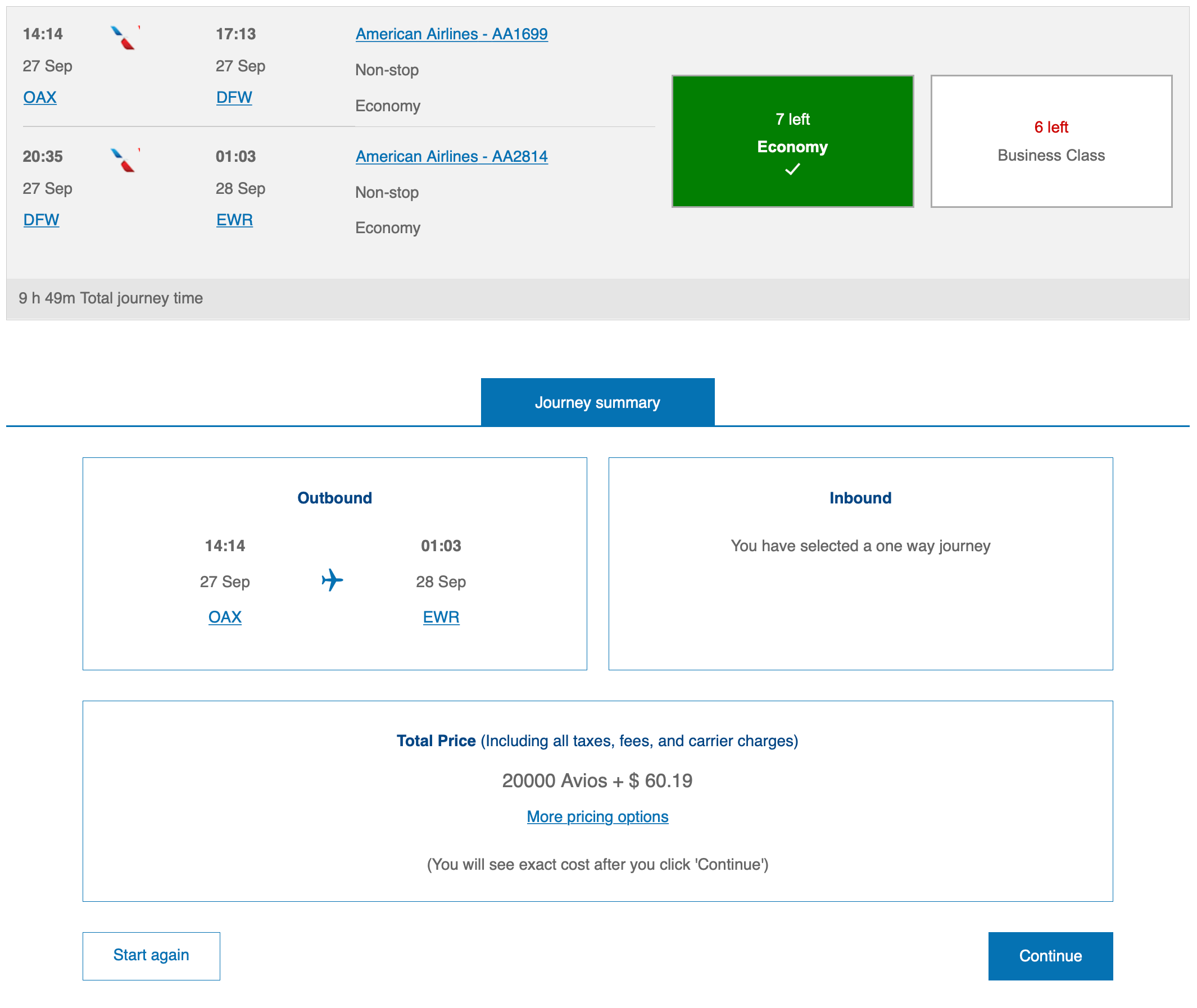Select the Business Class cabin with 6 left

tap(1051, 141)
